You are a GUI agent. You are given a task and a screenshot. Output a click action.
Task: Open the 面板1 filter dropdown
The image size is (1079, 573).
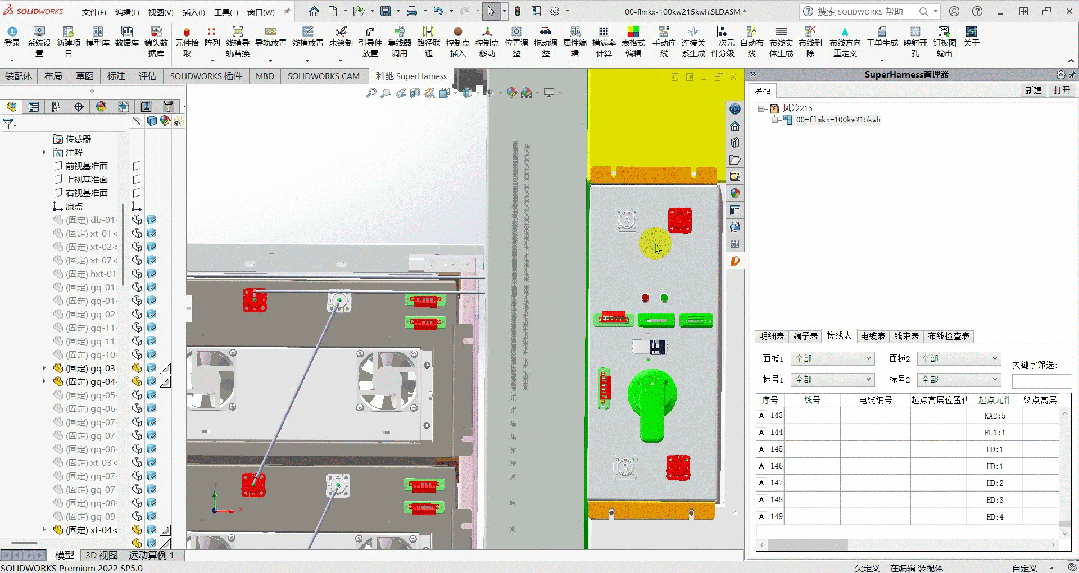coord(833,358)
